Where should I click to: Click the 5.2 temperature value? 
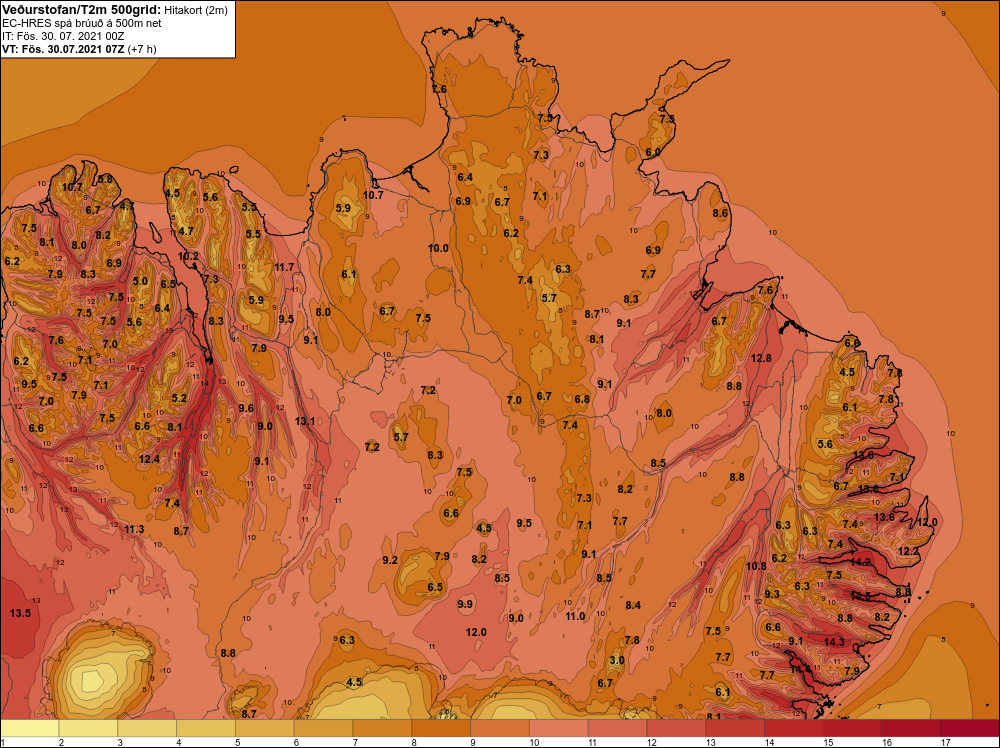click(179, 399)
